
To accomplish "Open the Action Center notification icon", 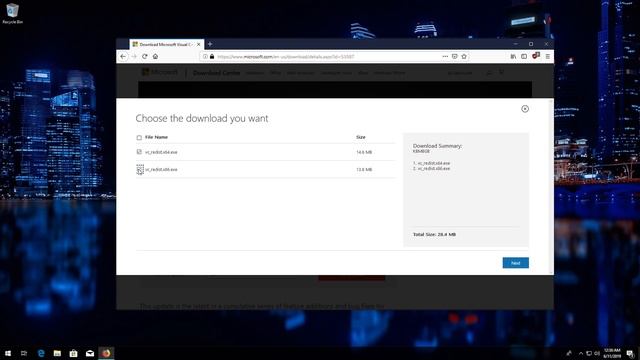I will click(x=631, y=353).
